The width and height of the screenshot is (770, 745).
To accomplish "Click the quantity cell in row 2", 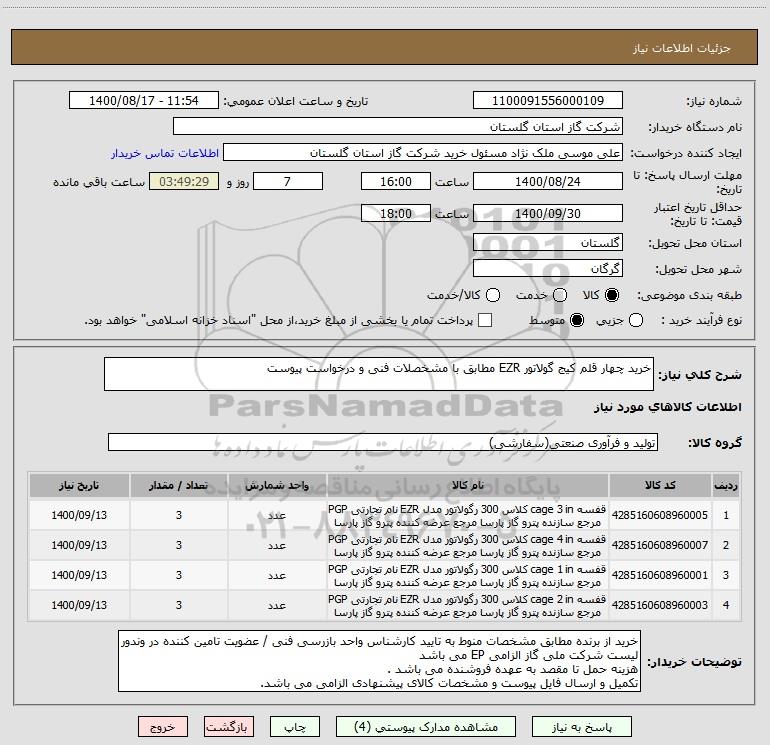I will tap(179, 545).
